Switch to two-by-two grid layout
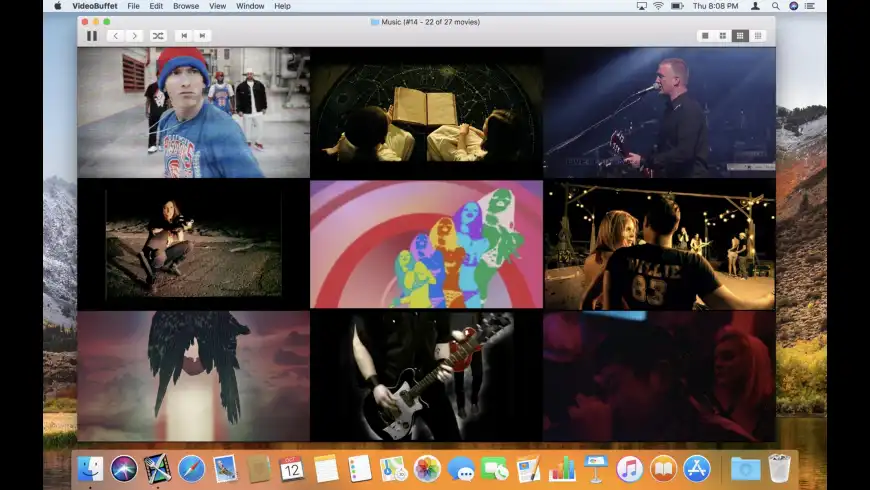 click(x=723, y=36)
